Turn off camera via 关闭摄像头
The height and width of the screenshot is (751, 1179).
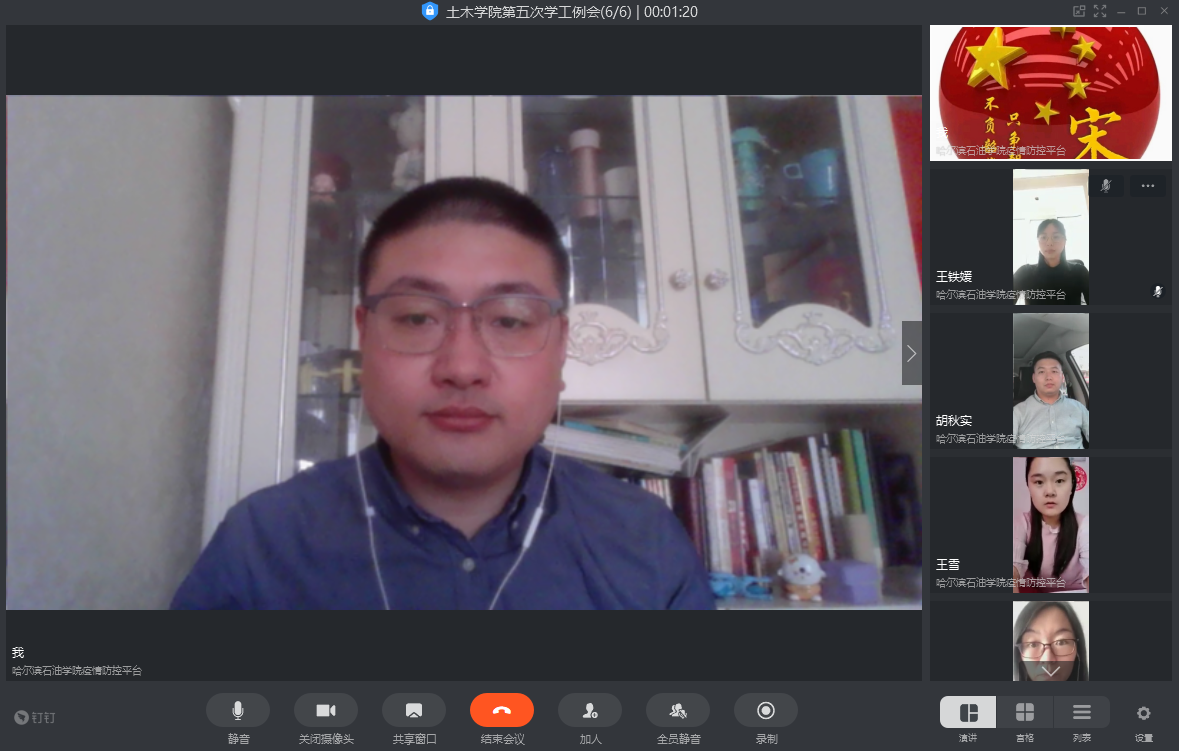pos(326,710)
